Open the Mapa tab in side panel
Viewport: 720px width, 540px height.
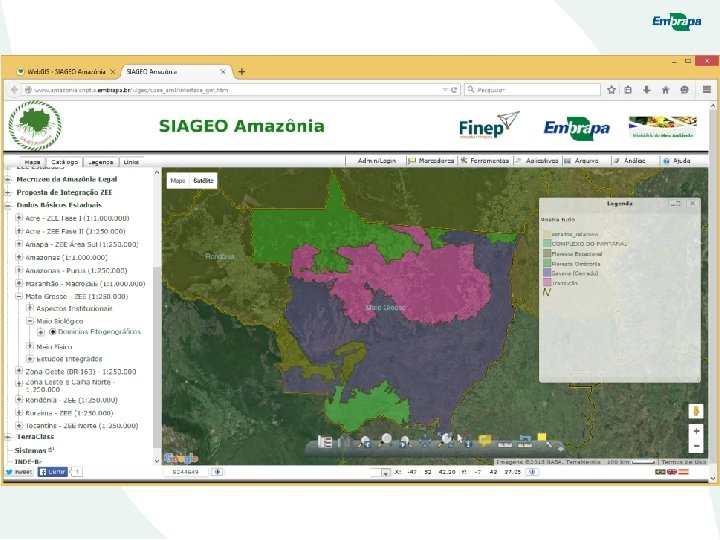pos(32,162)
